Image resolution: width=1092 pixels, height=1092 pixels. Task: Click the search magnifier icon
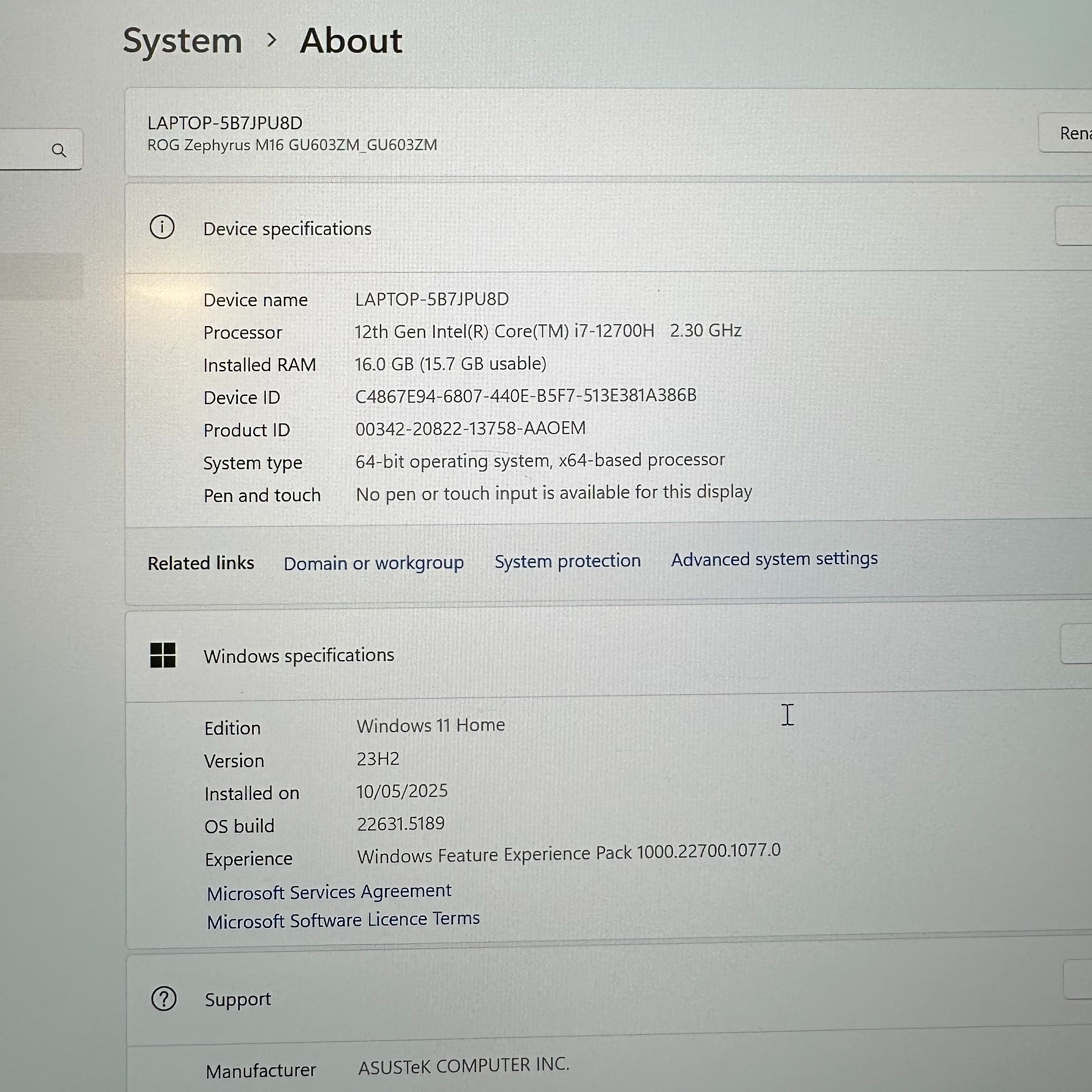pos(59,150)
